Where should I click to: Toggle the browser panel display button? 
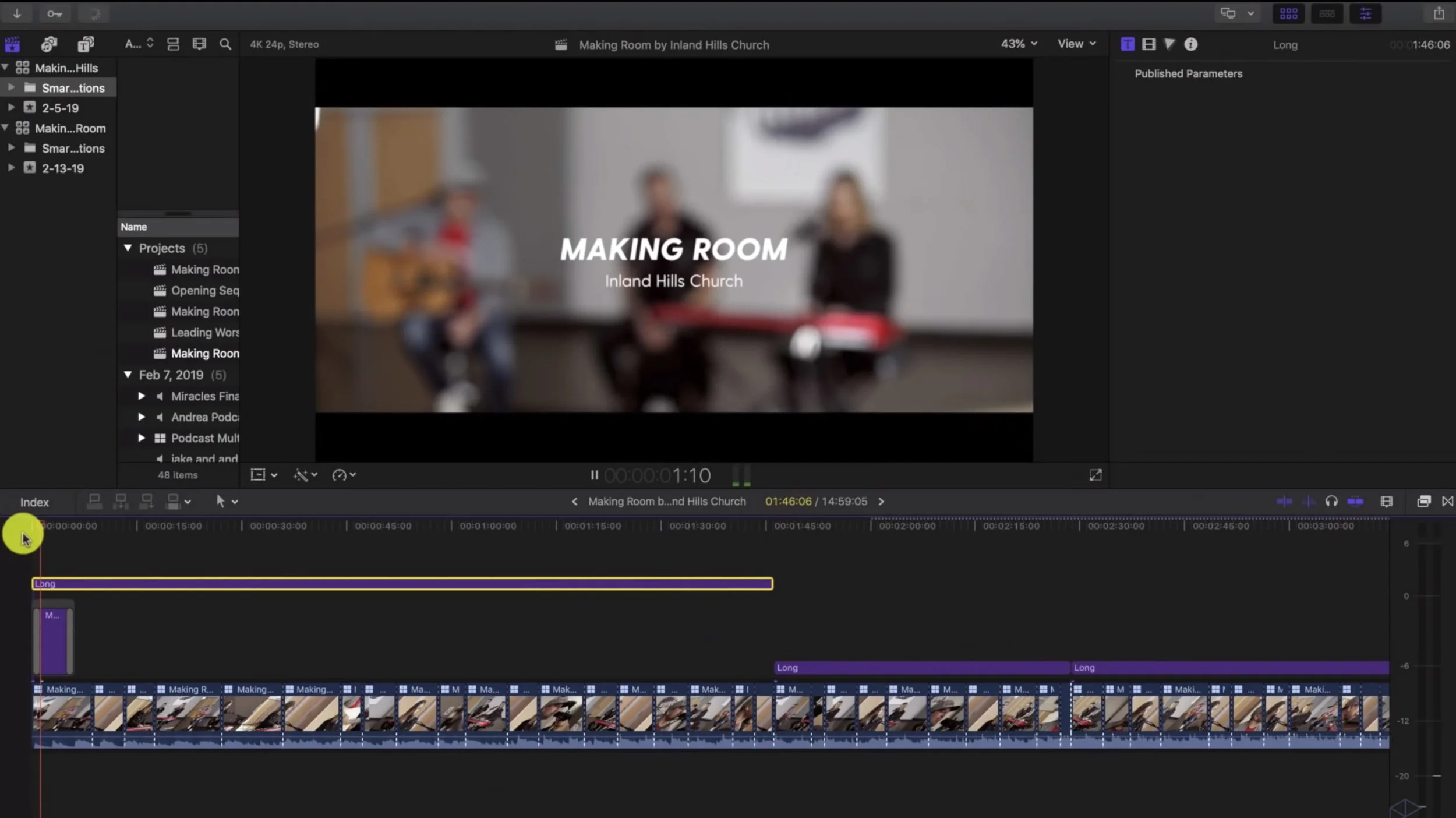coord(1288,13)
